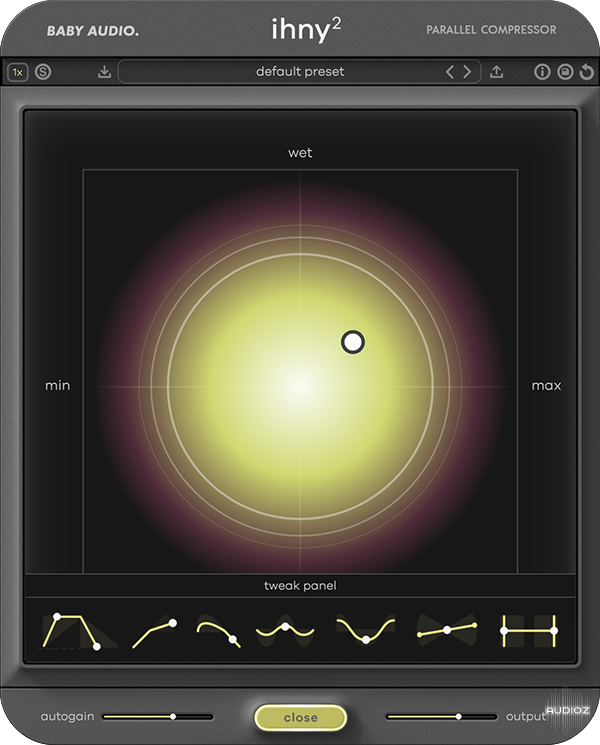600x745 pixels.
Task: Collapse the tweak panel bar
Action: pos(300,585)
